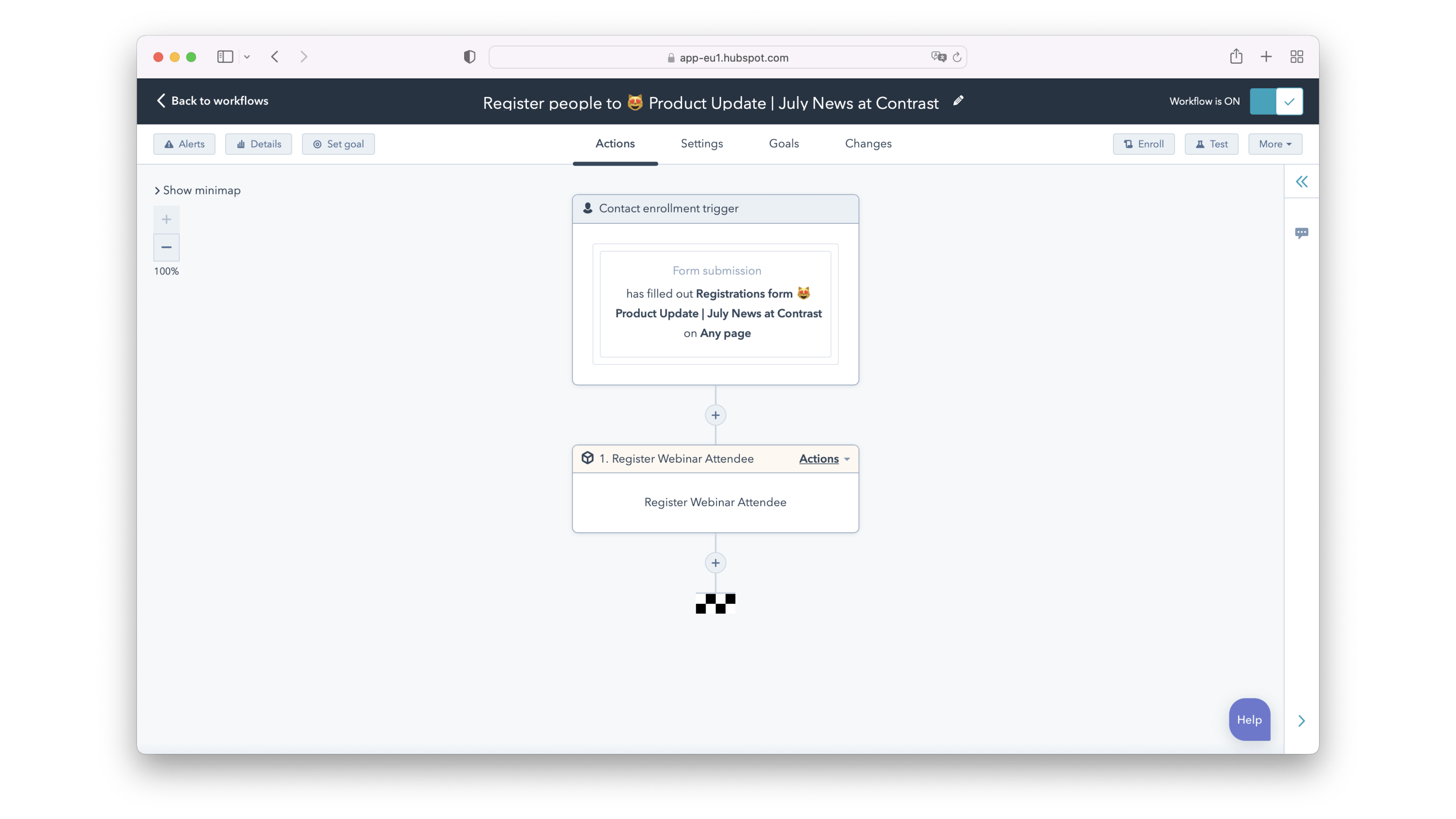The width and height of the screenshot is (1456, 819).
Task: Open workflow Details
Action: [259, 144]
